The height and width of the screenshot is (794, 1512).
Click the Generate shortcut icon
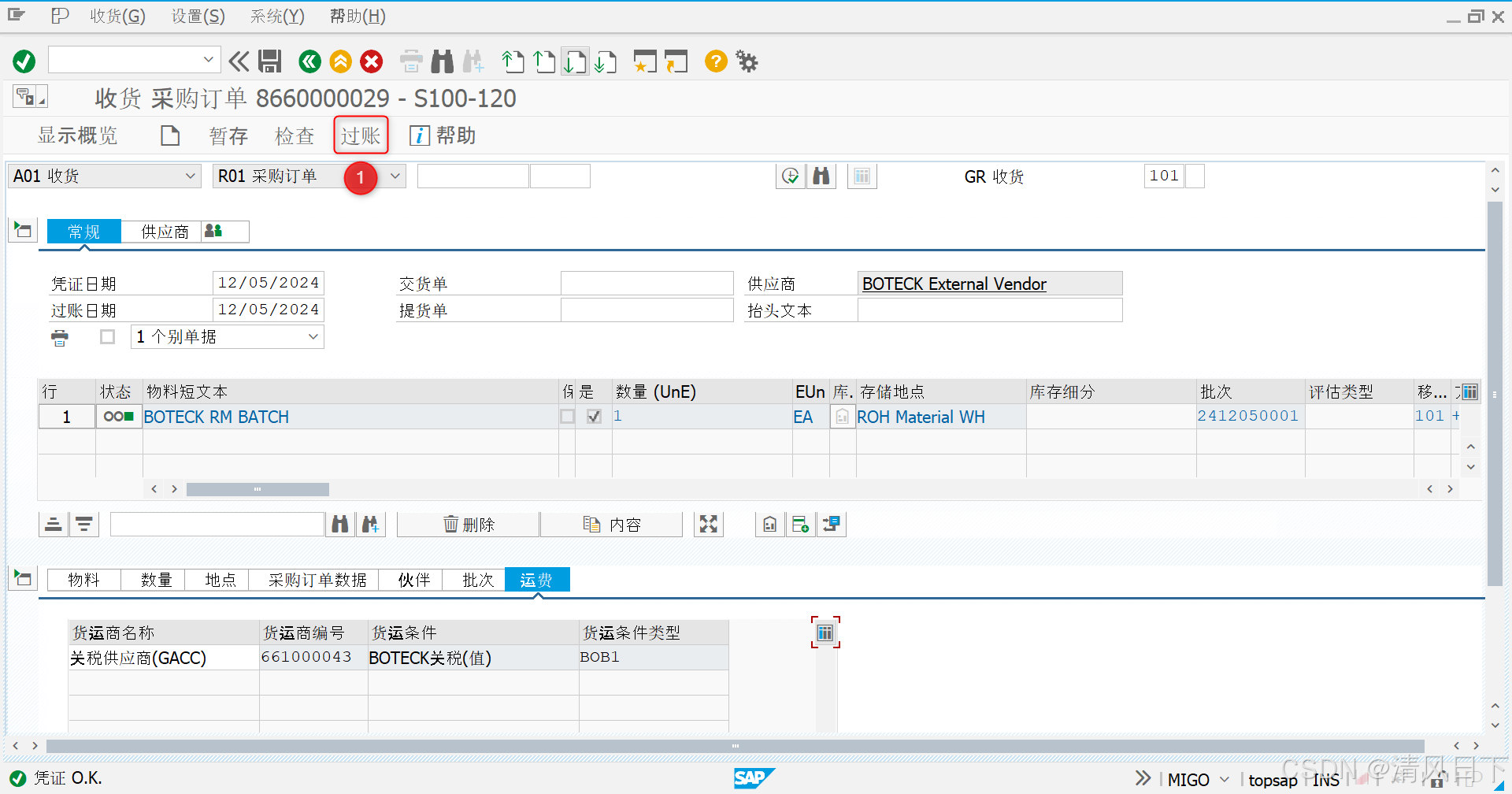click(x=676, y=61)
